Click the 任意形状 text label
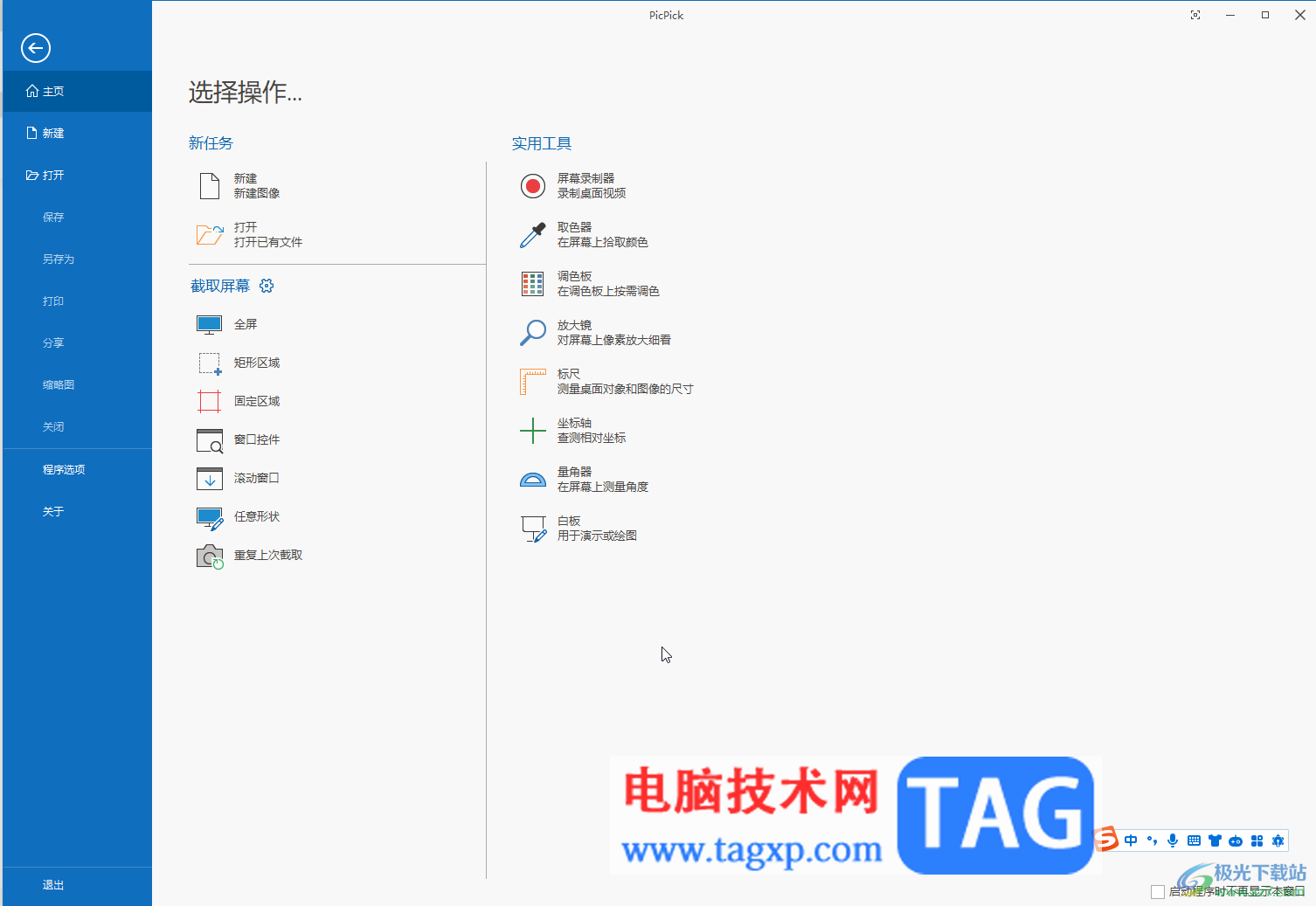 click(x=257, y=516)
